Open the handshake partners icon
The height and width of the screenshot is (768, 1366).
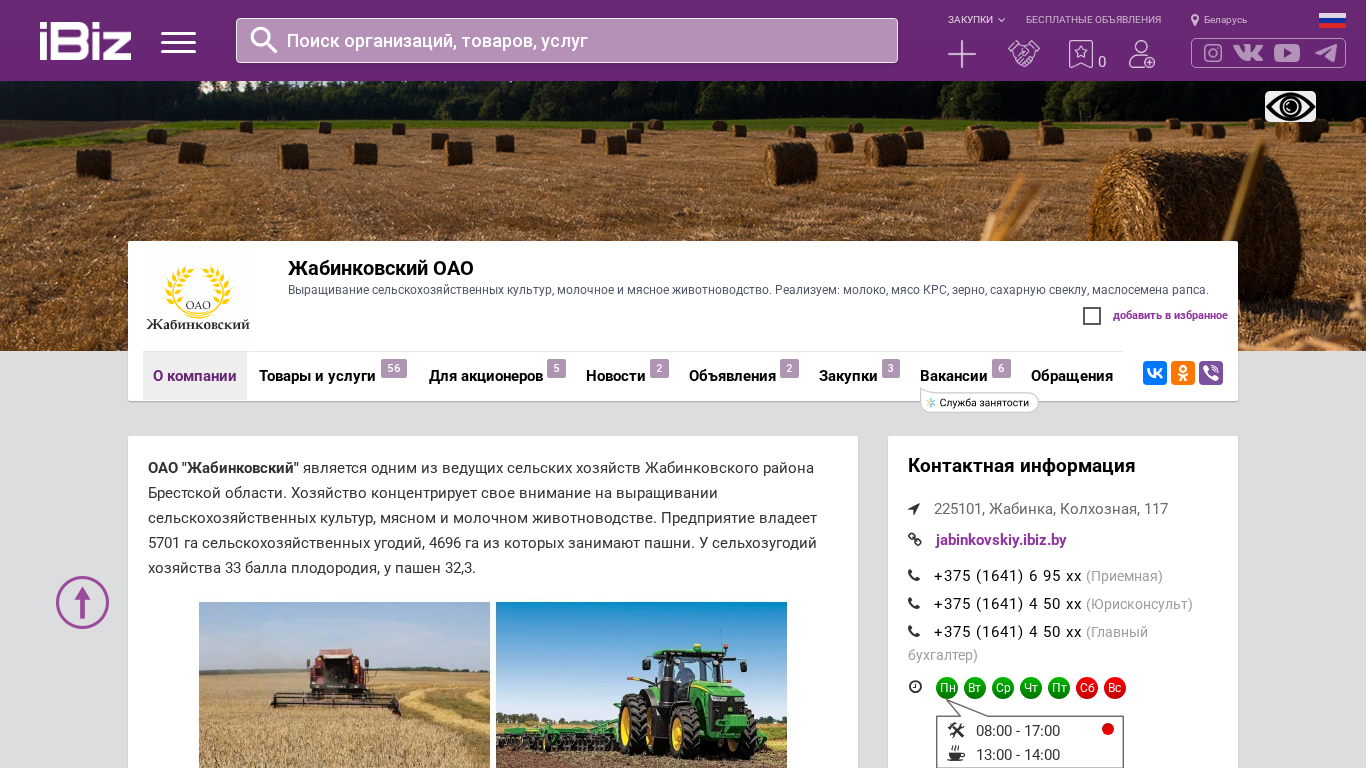point(1024,54)
